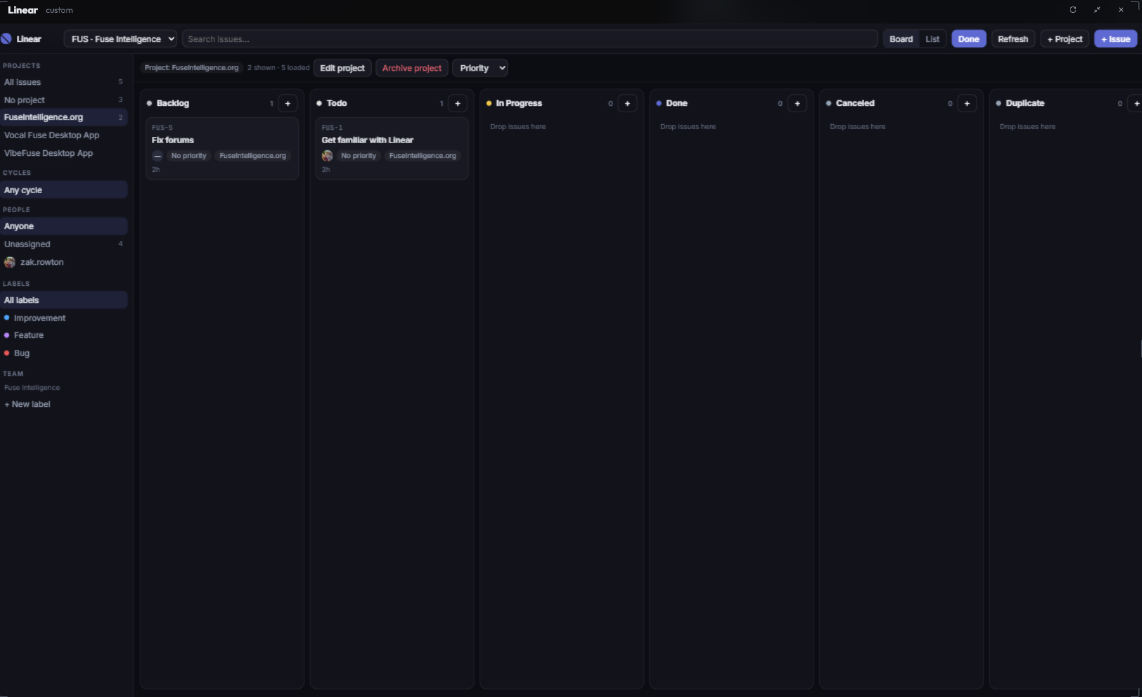This screenshot has height=697, width=1142.
Task: Filter by the Bug label
Action: (x=63, y=353)
